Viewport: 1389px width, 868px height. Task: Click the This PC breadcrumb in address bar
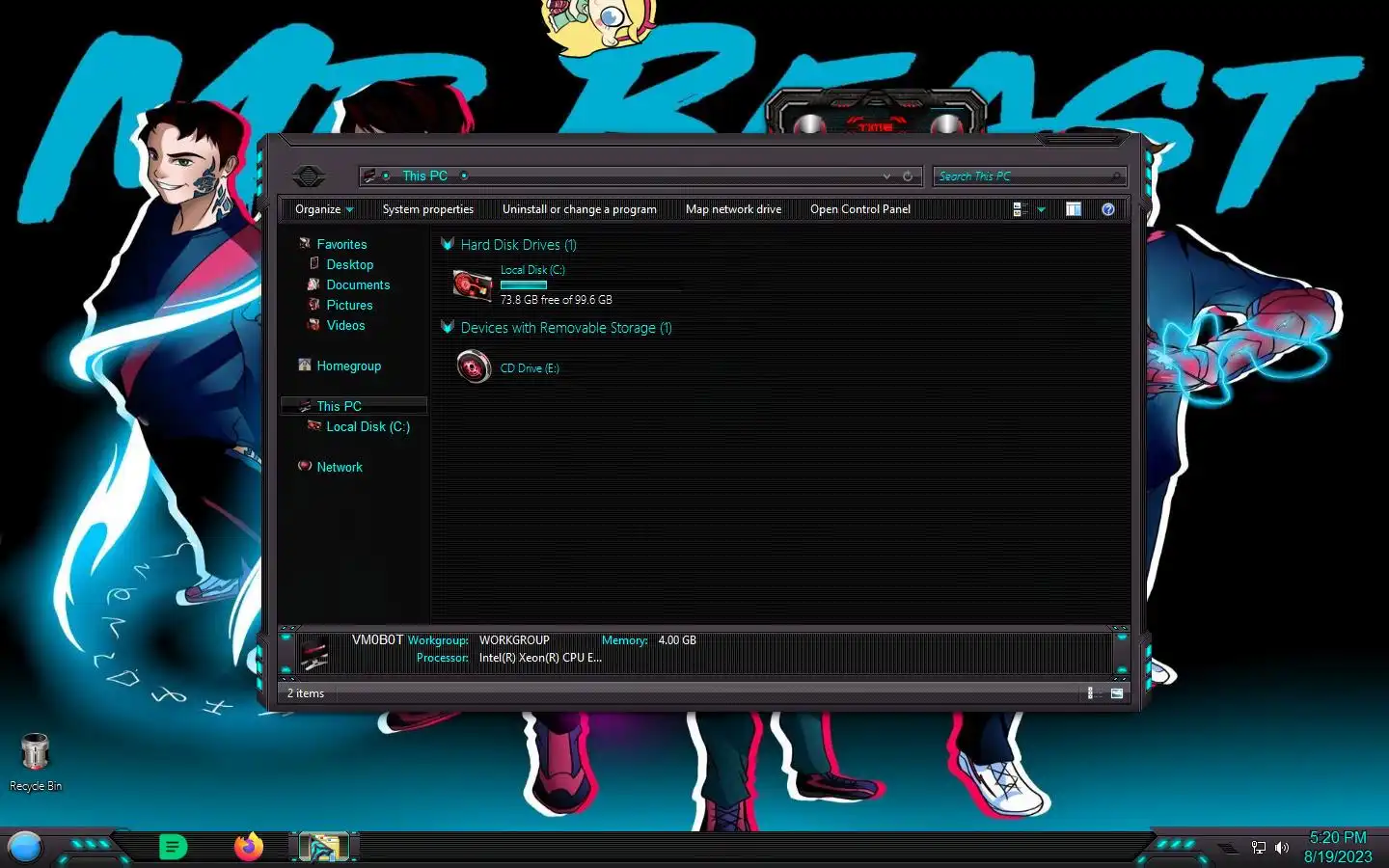point(424,176)
